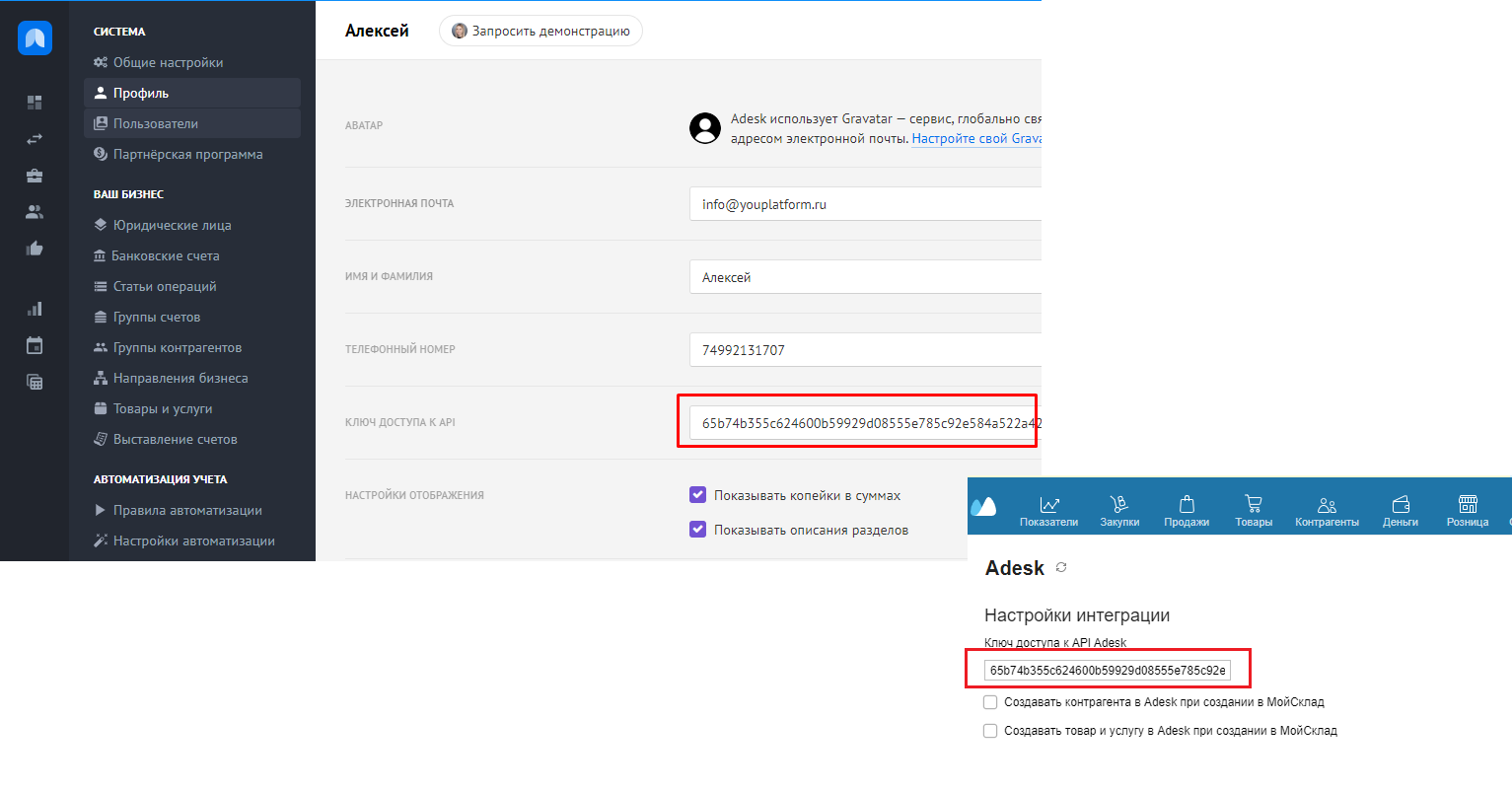Open Статьи операций in sidebar
Screen dimensions: 1512x792
point(192,286)
